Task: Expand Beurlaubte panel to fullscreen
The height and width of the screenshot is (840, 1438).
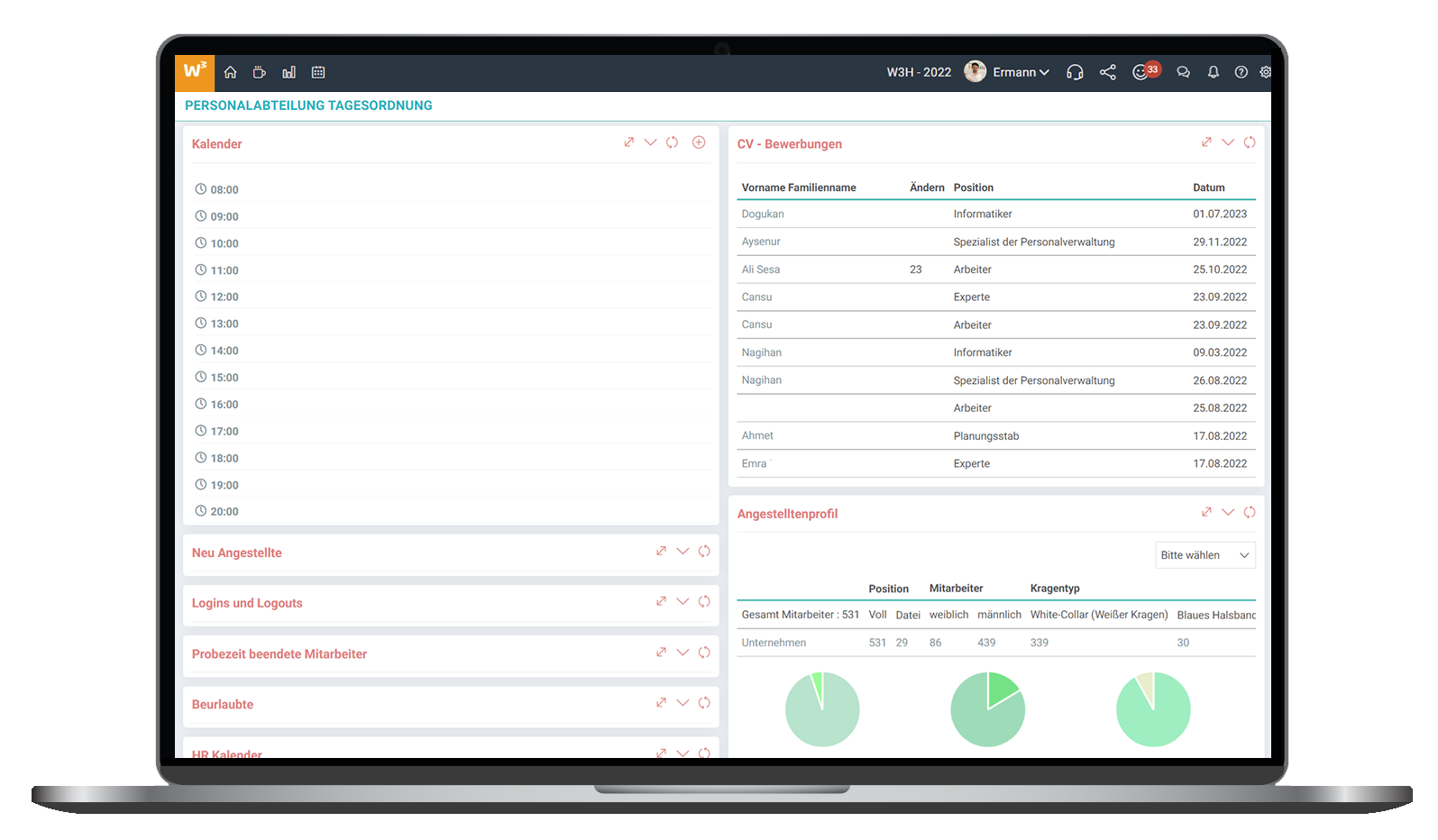Action: tap(661, 702)
